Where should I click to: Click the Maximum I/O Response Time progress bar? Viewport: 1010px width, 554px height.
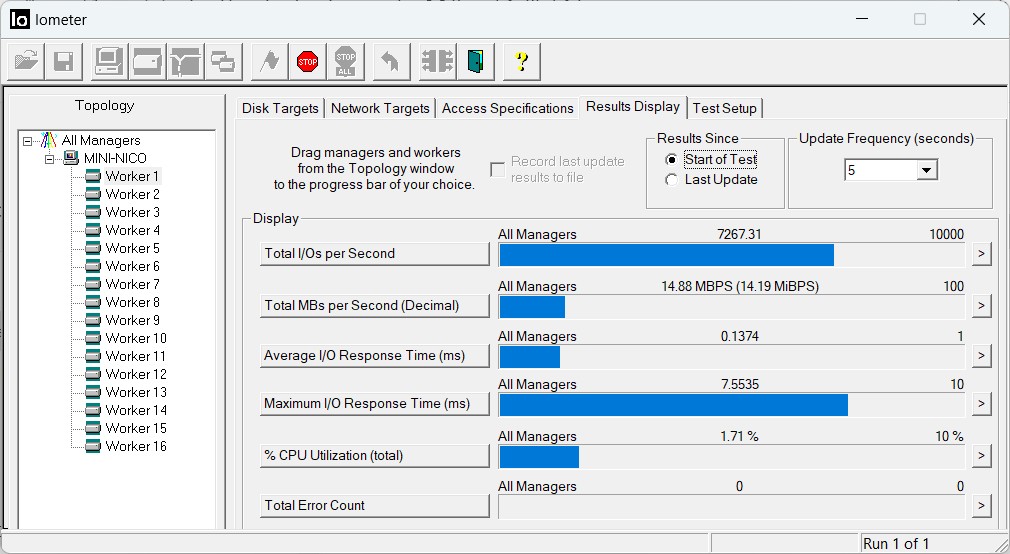(732, 404)
